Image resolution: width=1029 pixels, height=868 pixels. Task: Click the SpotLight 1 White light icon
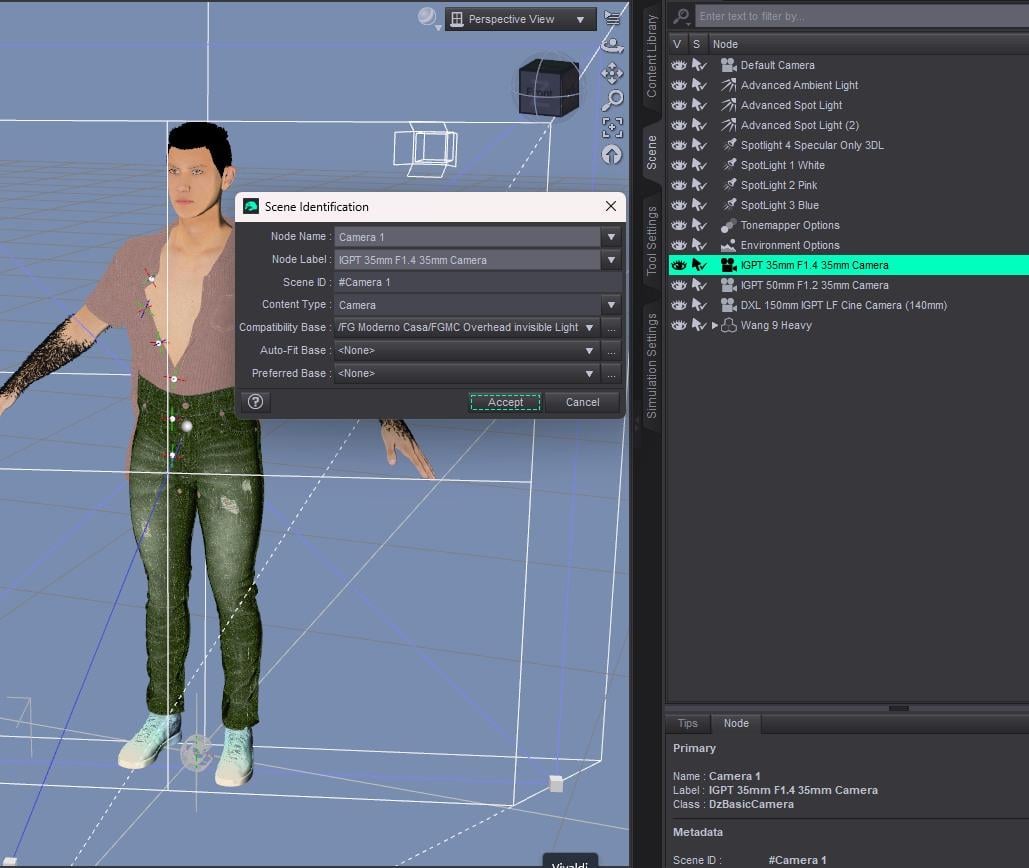point(728,165)
